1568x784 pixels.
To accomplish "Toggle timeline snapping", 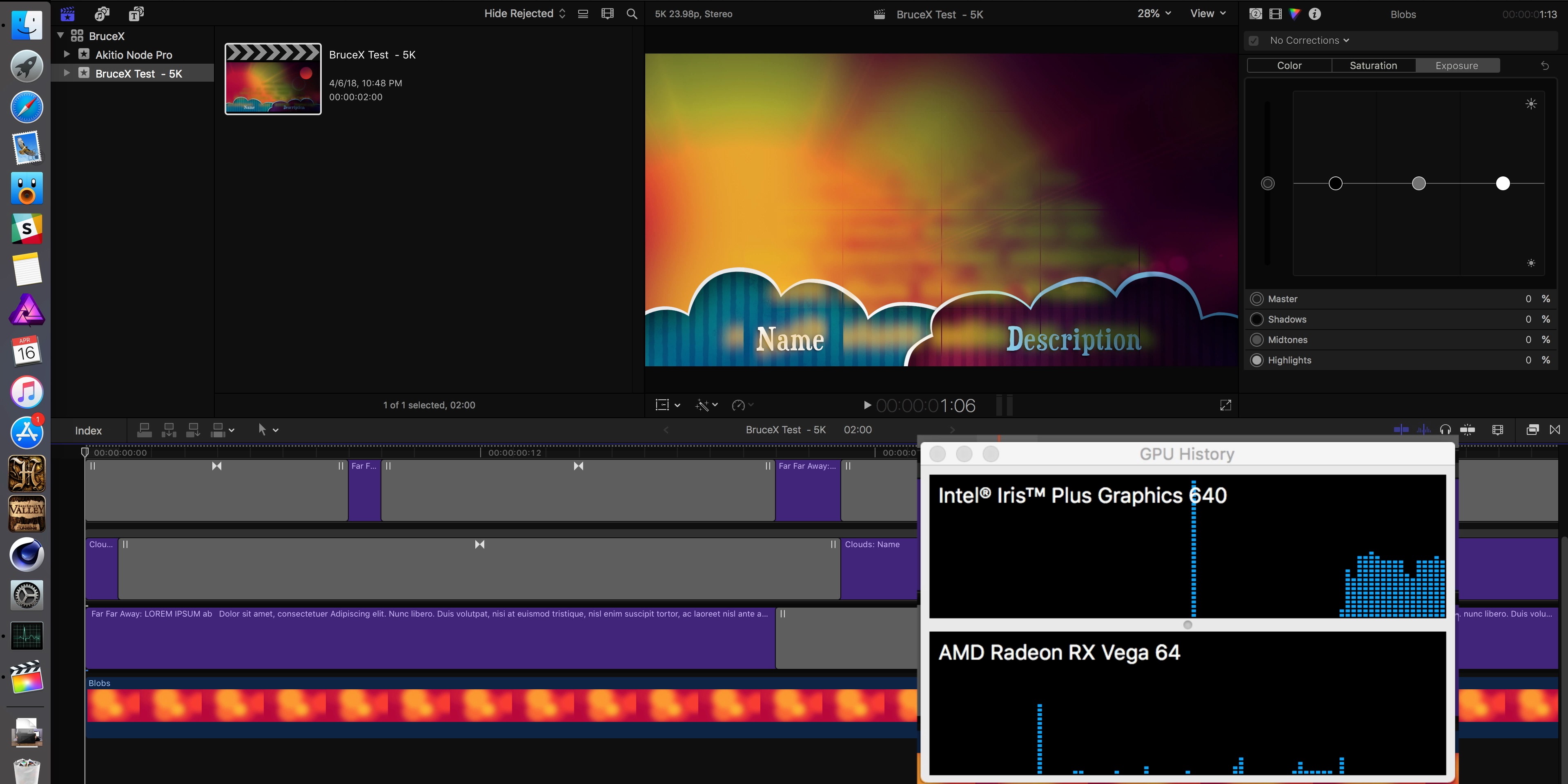I will click(1468, 430).
